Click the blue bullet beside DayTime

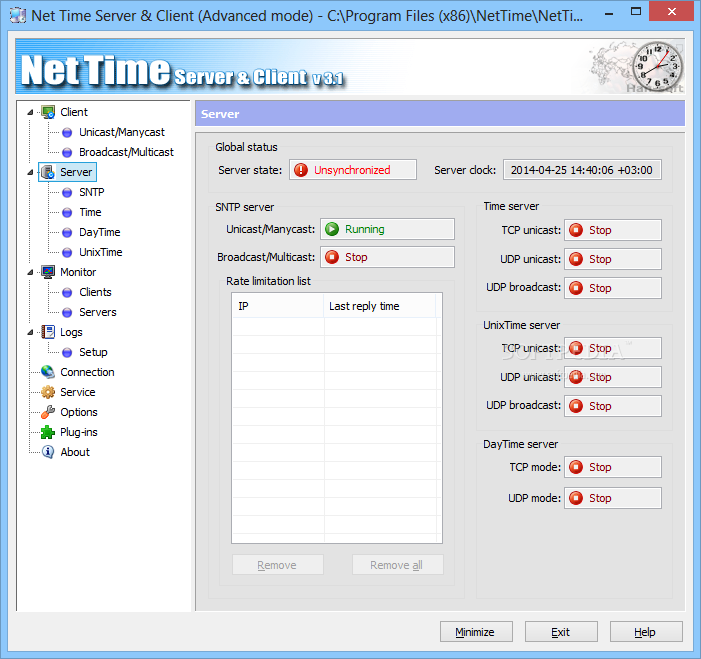pos(67,232)
